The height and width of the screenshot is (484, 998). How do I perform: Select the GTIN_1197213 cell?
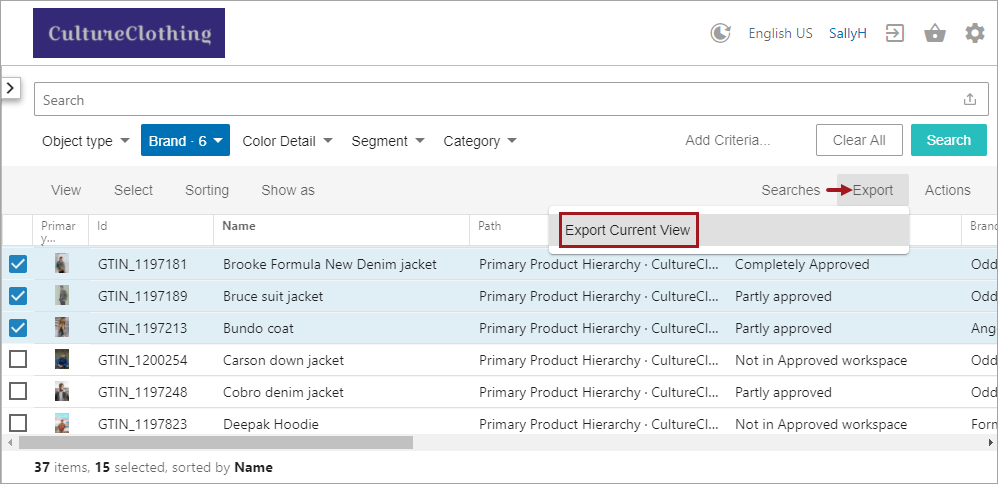[x=143, y=328]
